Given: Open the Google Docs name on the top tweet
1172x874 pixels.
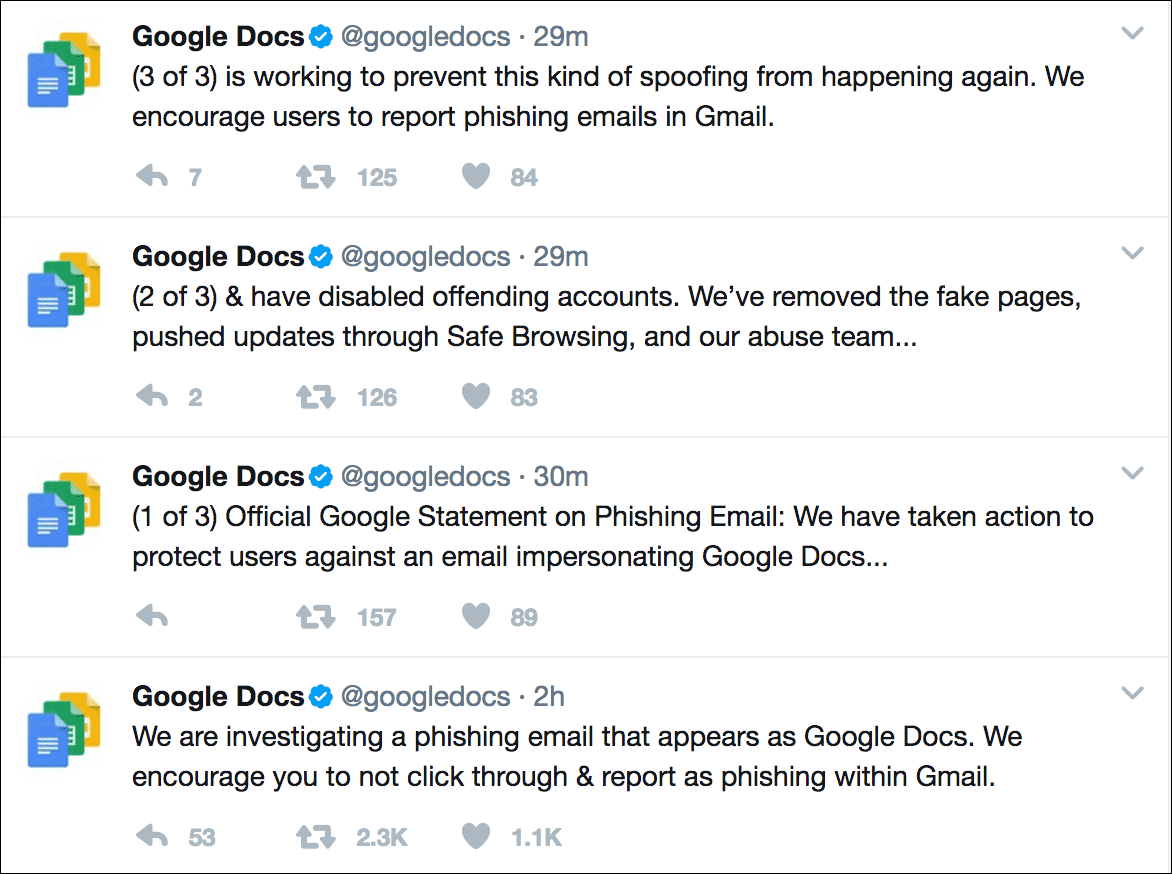Looking at the screenshot, I should coord(218,37).
